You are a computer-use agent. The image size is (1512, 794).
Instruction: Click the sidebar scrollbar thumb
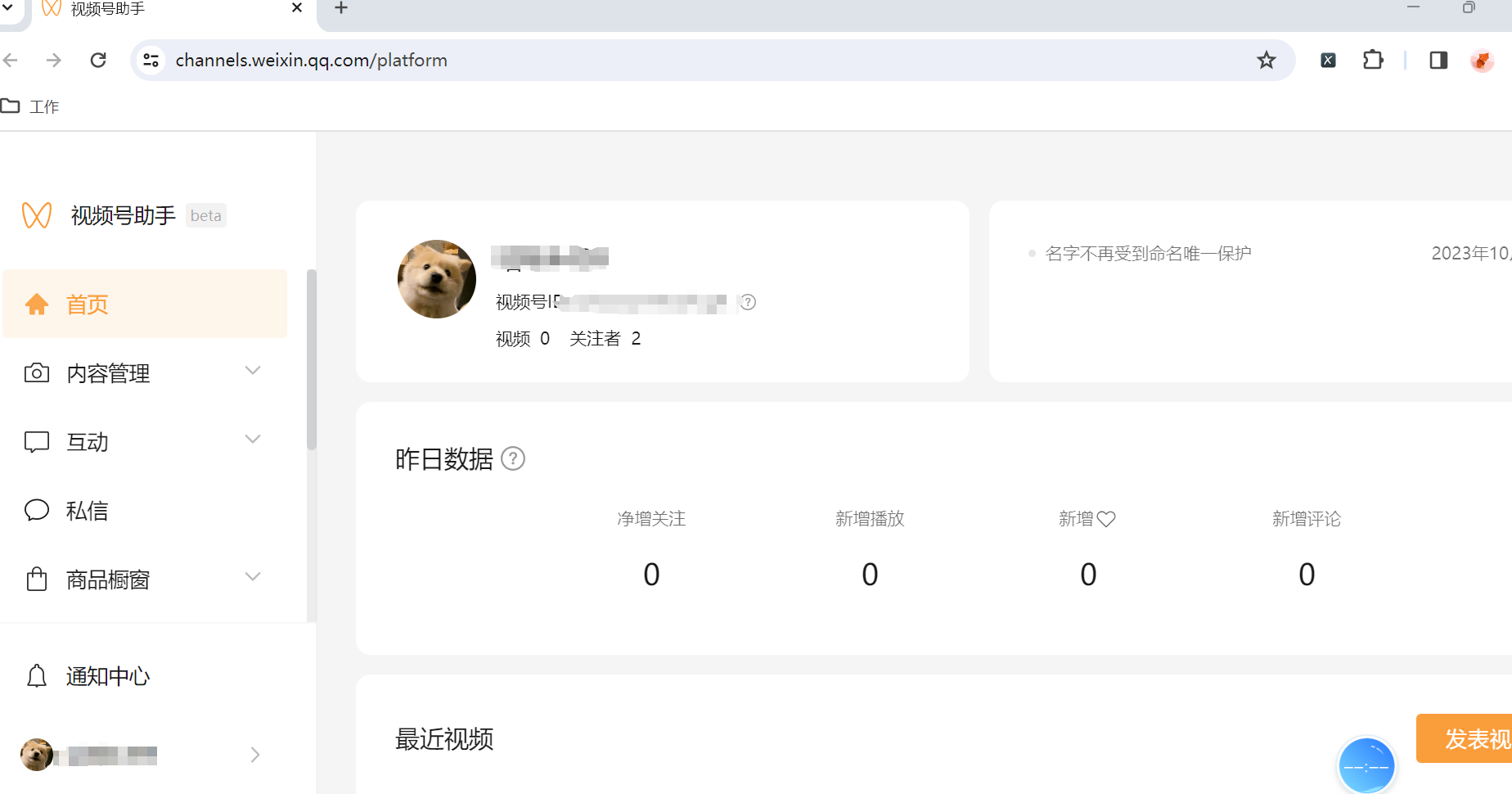point(311,360)
